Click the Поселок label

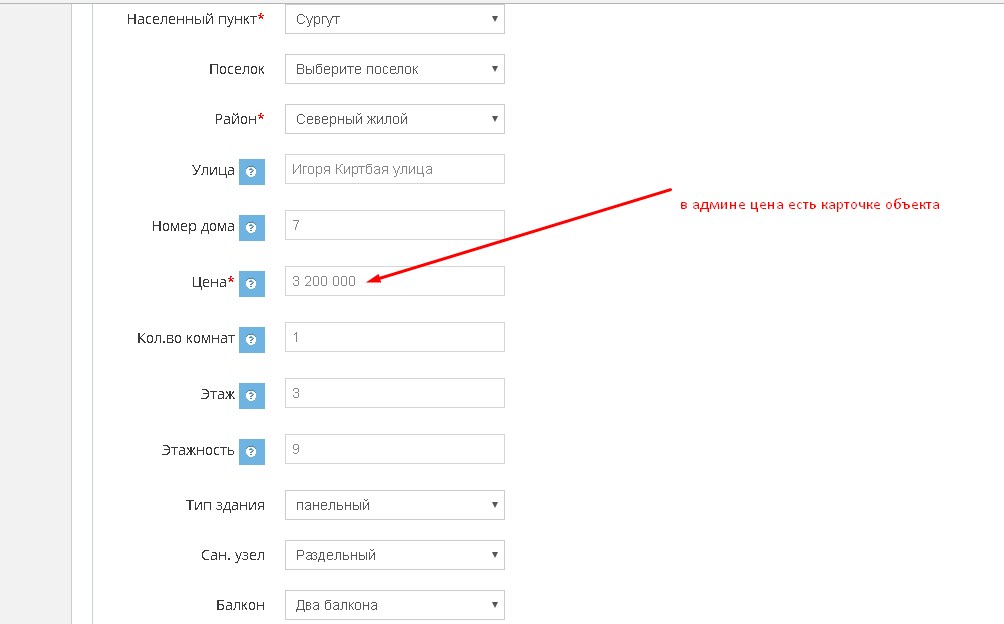click(x=236, y=69)
